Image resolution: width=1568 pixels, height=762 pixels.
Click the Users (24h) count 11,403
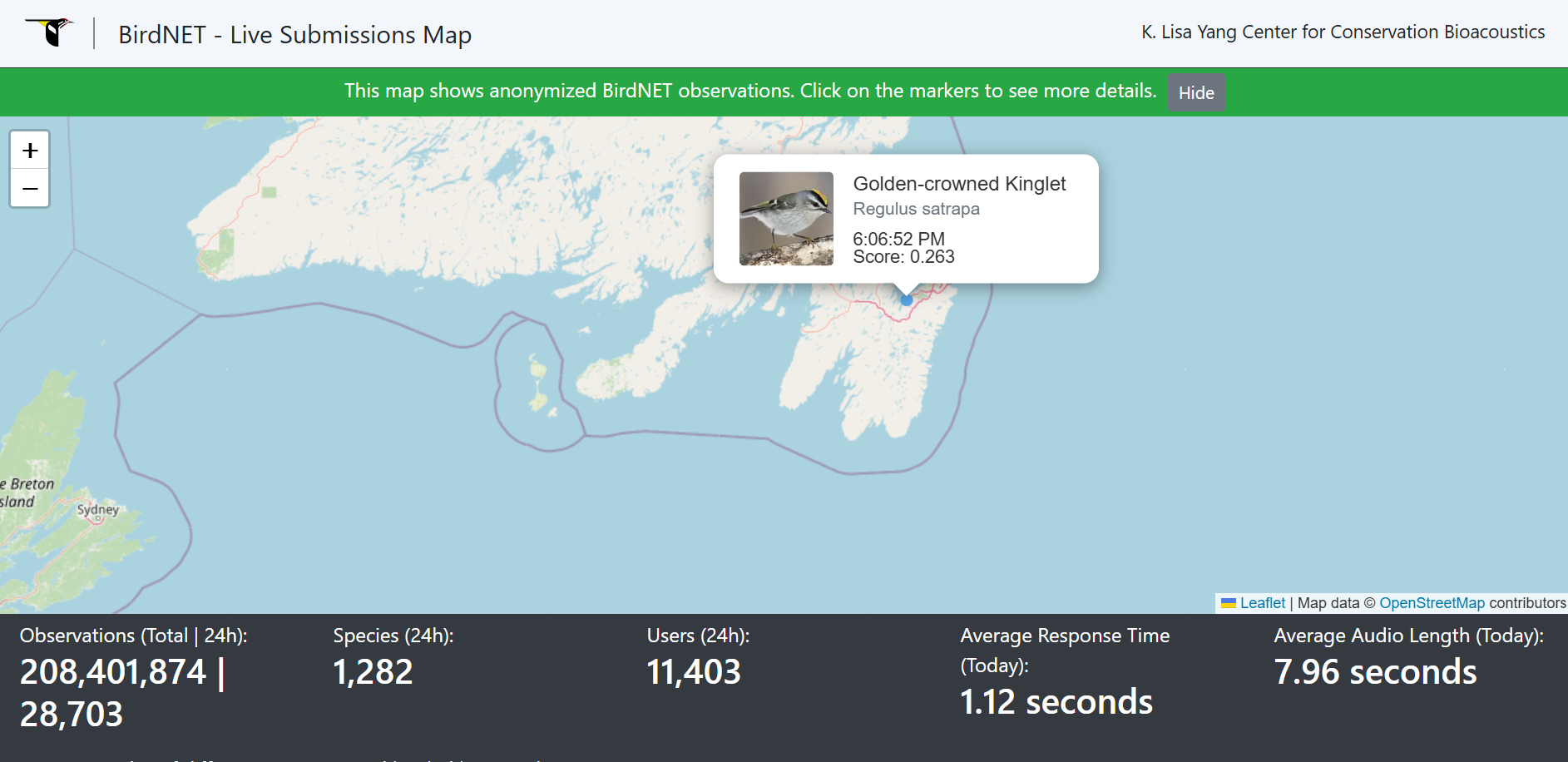(694, 672)
